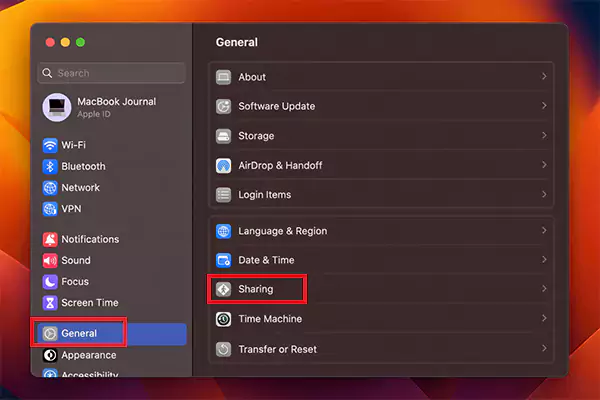The width and height of the screenshot is (600, 400).
Task: Open the Network globe icon
Action: click(x=50, y=187)
